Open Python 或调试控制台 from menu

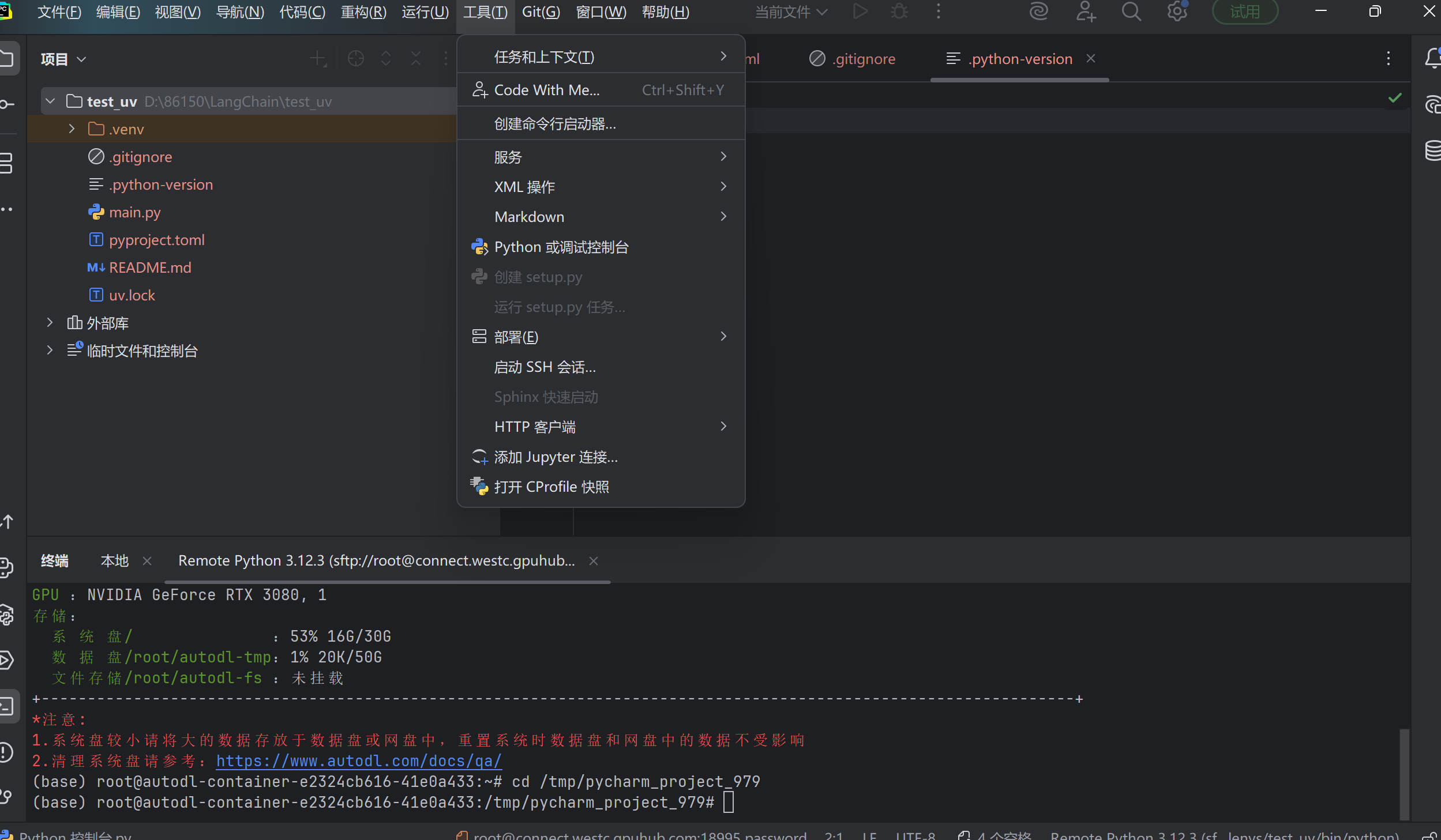561,247
